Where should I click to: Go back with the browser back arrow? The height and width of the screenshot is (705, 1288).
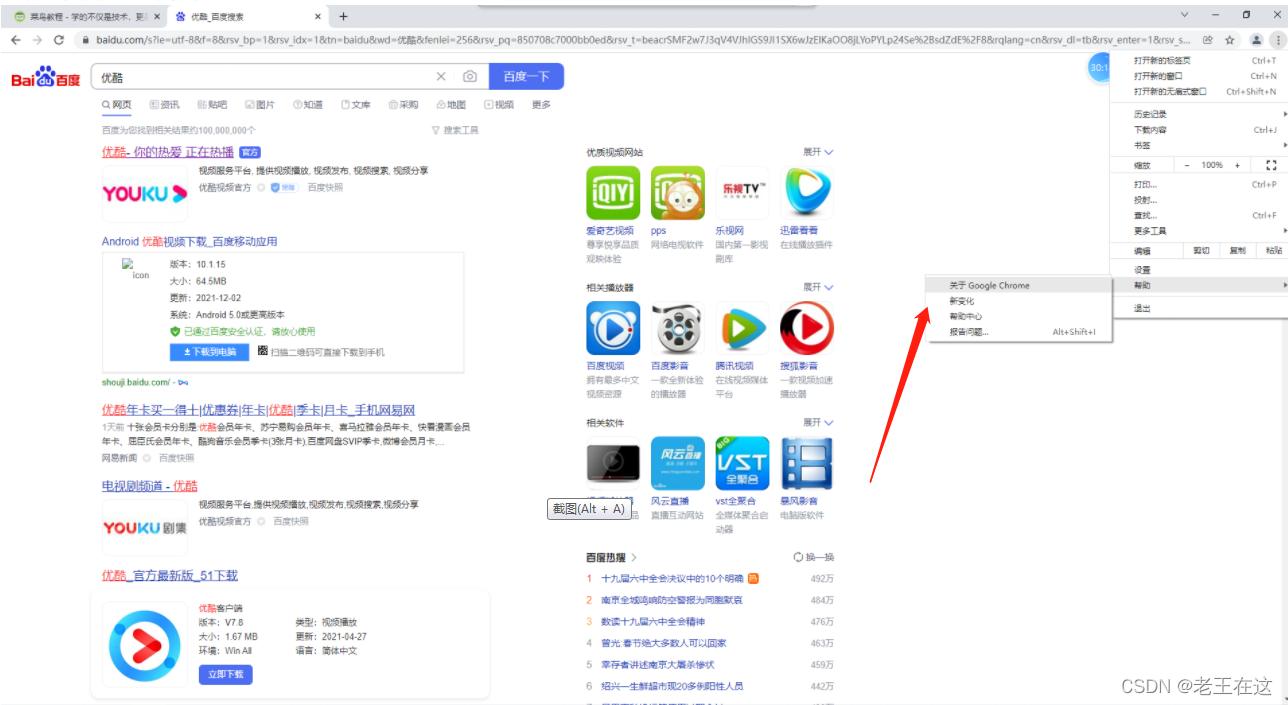pos(16,40)
